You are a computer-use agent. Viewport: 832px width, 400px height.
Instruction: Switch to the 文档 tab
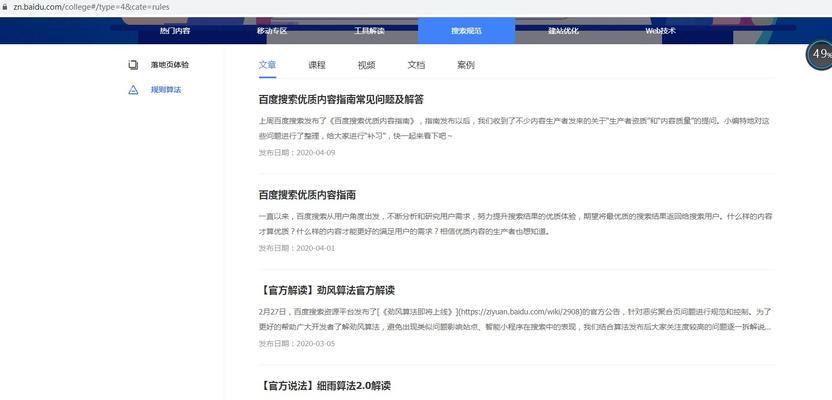coord(416,65)
